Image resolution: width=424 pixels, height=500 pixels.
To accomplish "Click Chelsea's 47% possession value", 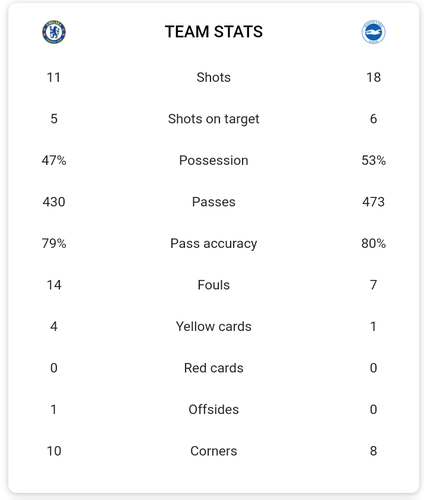I will pyautogui.click(x=54, y=160).
